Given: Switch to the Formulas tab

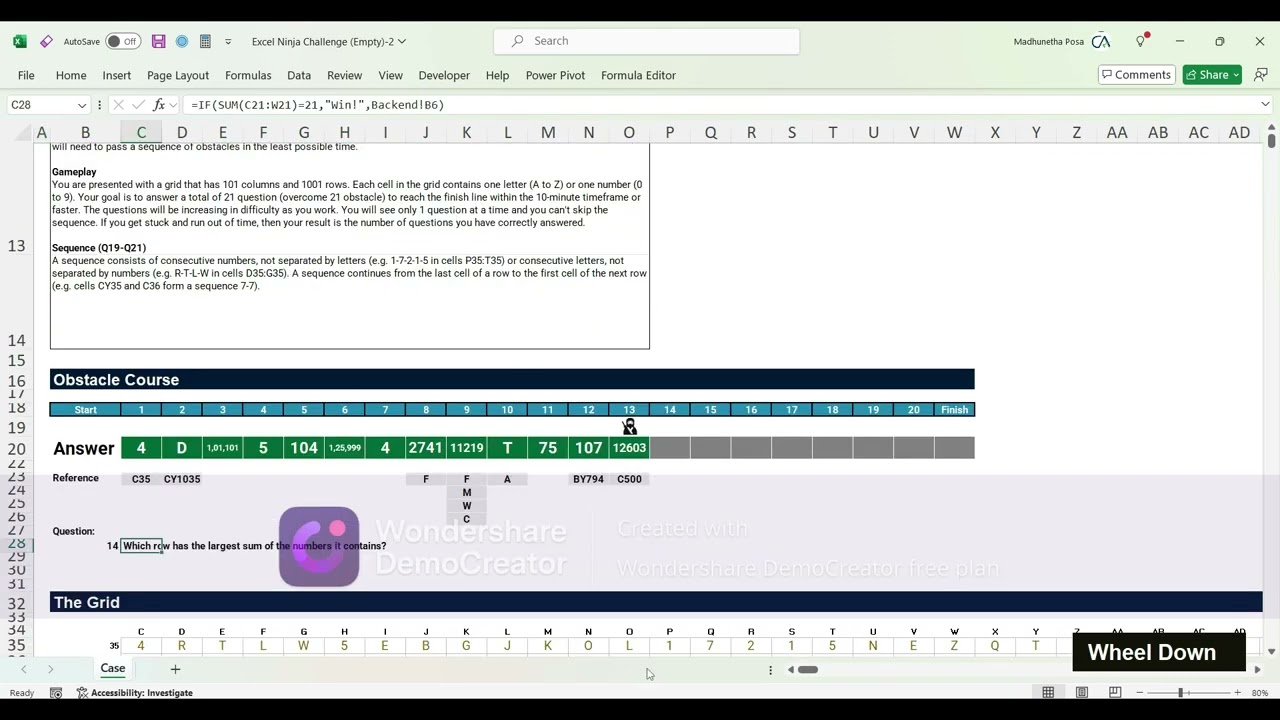Looking at the screenshot, I should click(248, 75).
